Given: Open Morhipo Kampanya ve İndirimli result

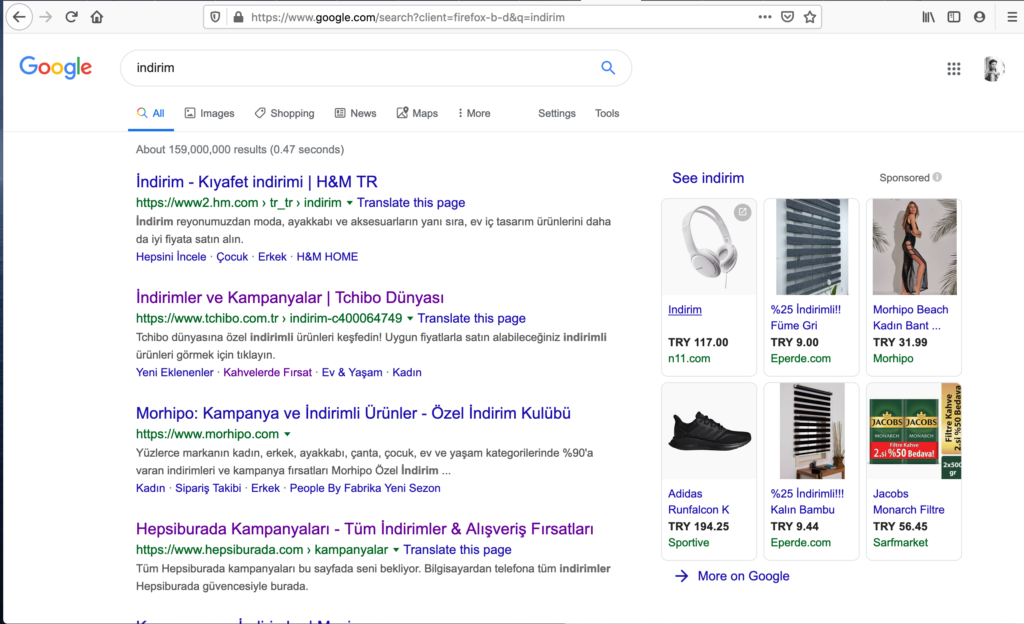Looking at the screenshot, I should [x=353, y=413].
